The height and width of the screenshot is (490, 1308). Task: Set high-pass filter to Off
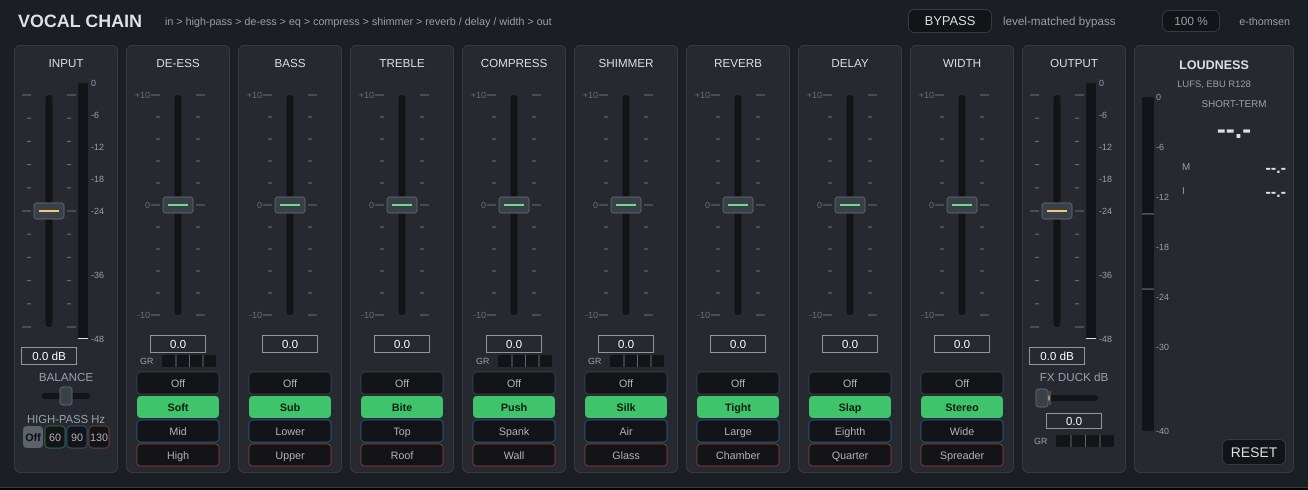click(33, 437)
